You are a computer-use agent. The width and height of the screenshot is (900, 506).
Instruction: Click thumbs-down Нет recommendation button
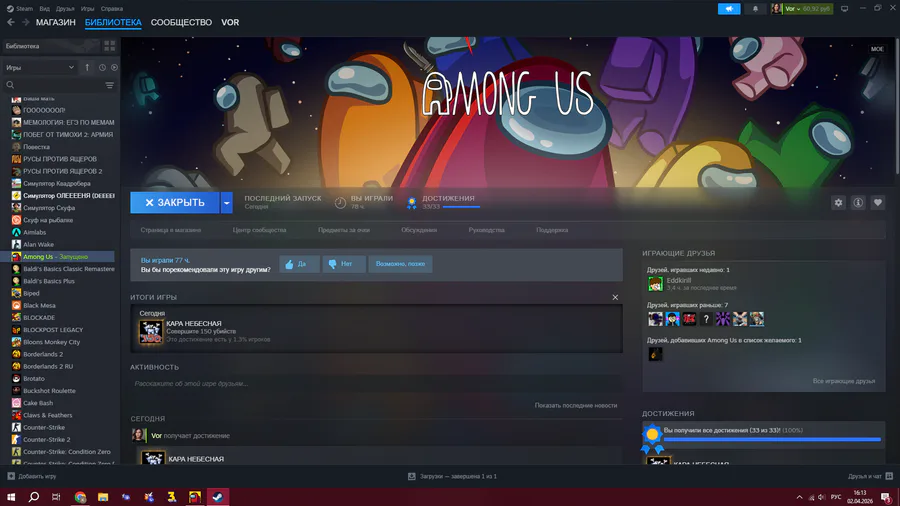344,264
